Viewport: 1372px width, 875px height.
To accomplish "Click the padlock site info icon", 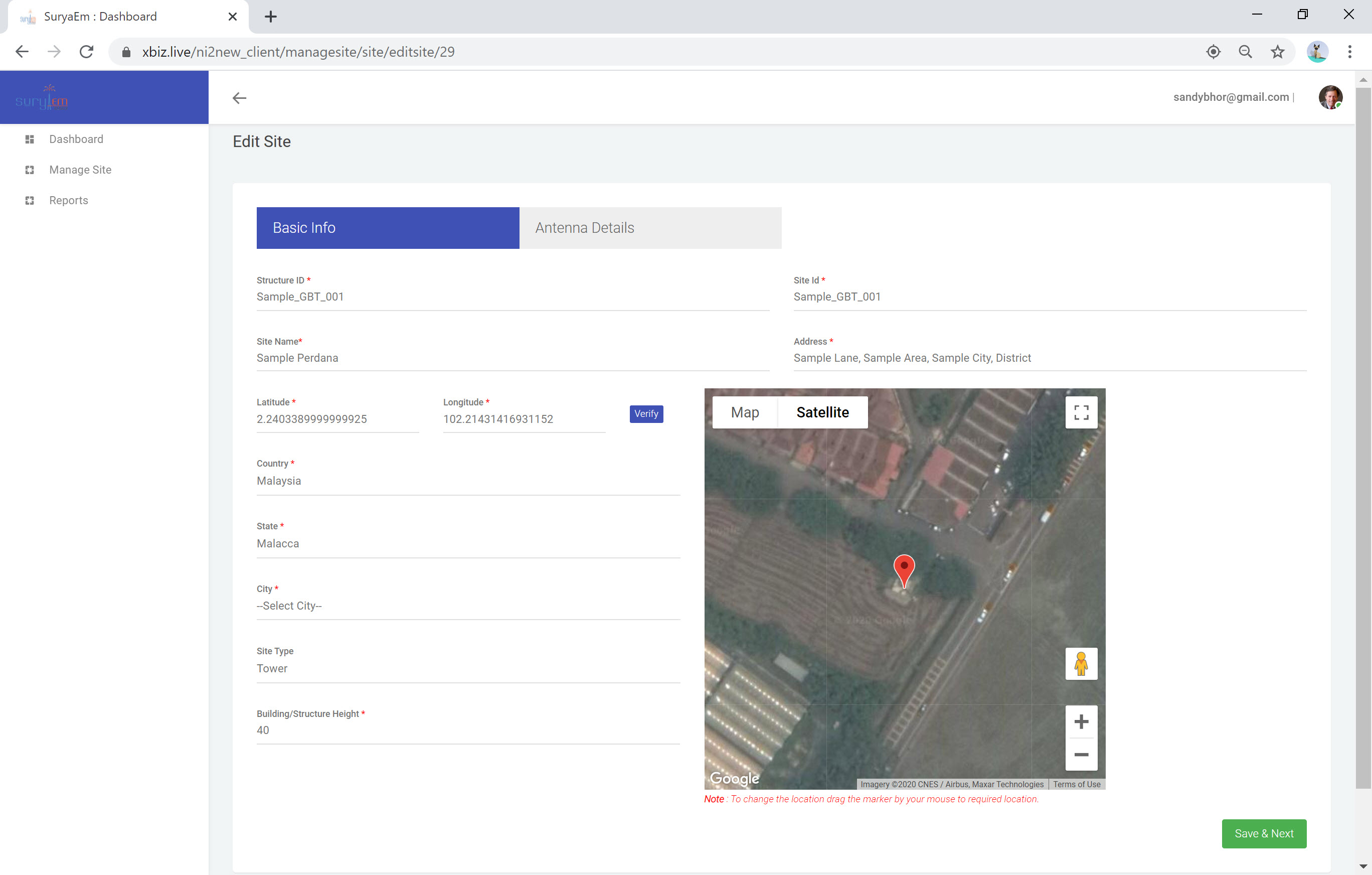I will pos(126,52).
